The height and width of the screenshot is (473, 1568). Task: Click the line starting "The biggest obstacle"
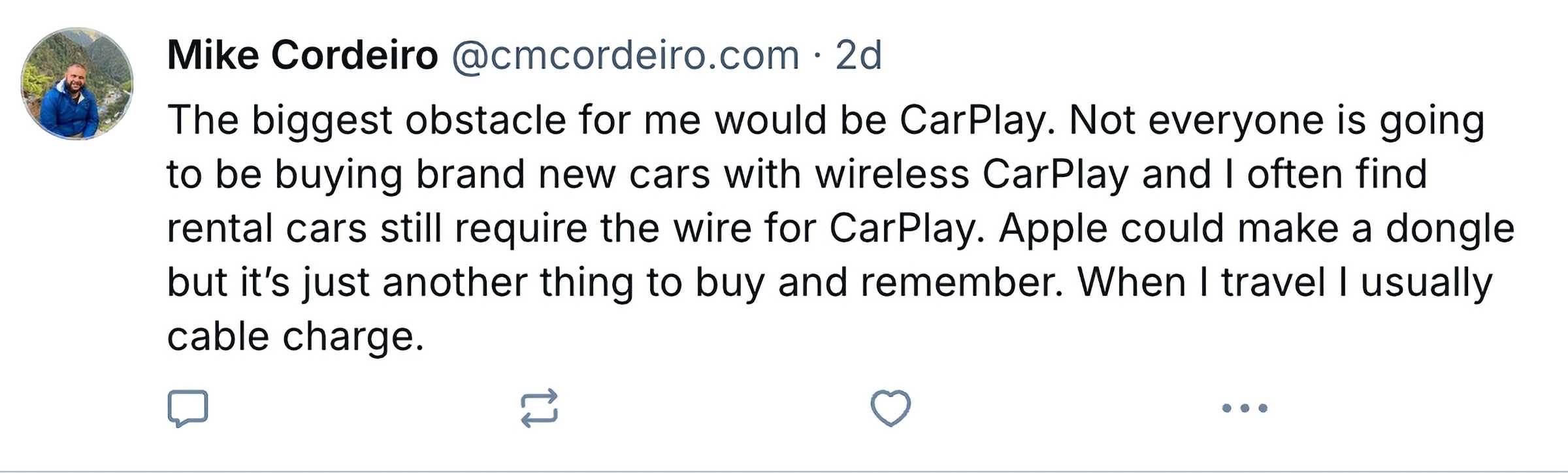point(826,121)
